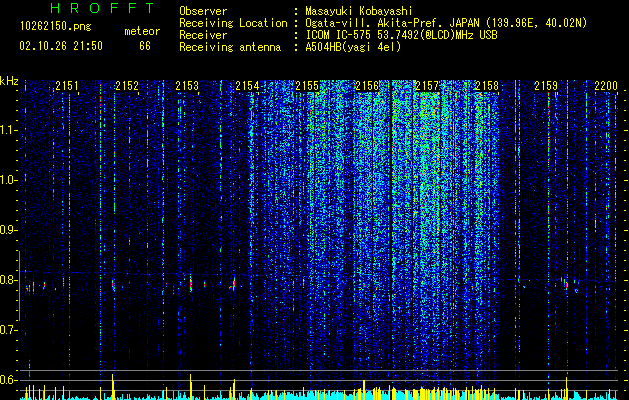Click the 1.1 kHz axis label
Screen dimensions: 629x400
8,130
